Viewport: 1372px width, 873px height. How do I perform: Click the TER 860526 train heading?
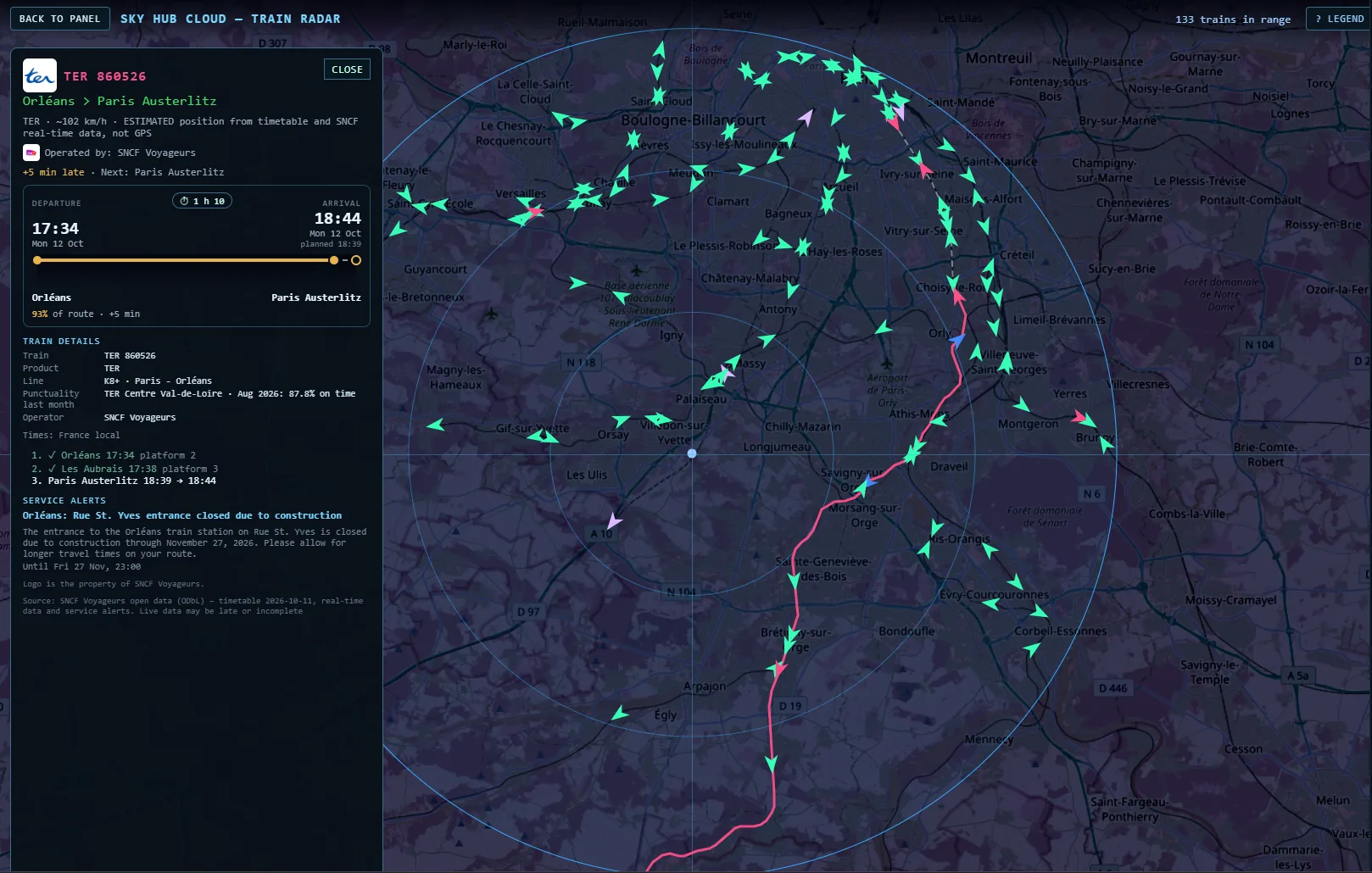tap(105, 76)
